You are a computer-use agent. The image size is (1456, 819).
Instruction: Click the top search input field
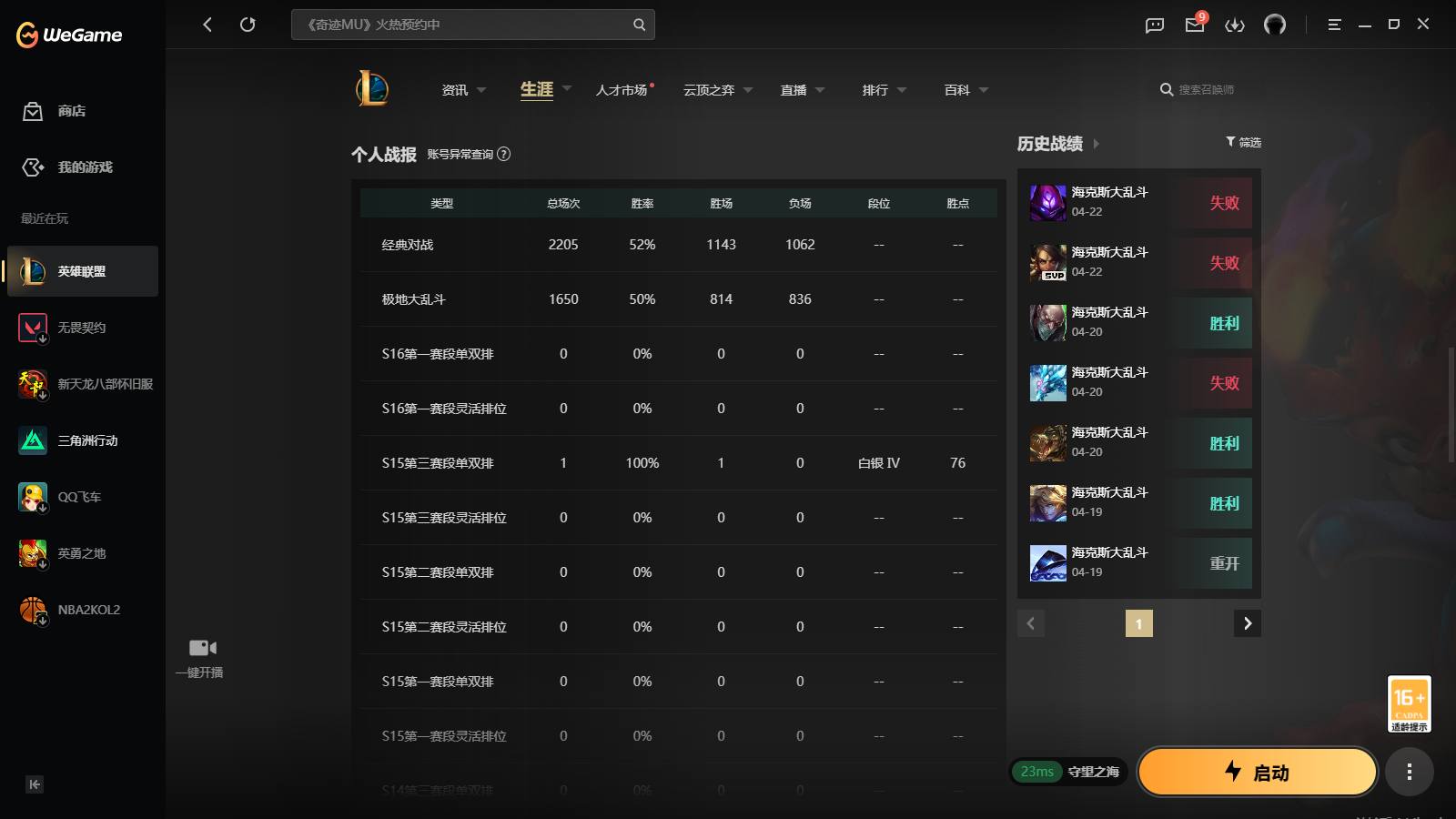click(473, 25)
